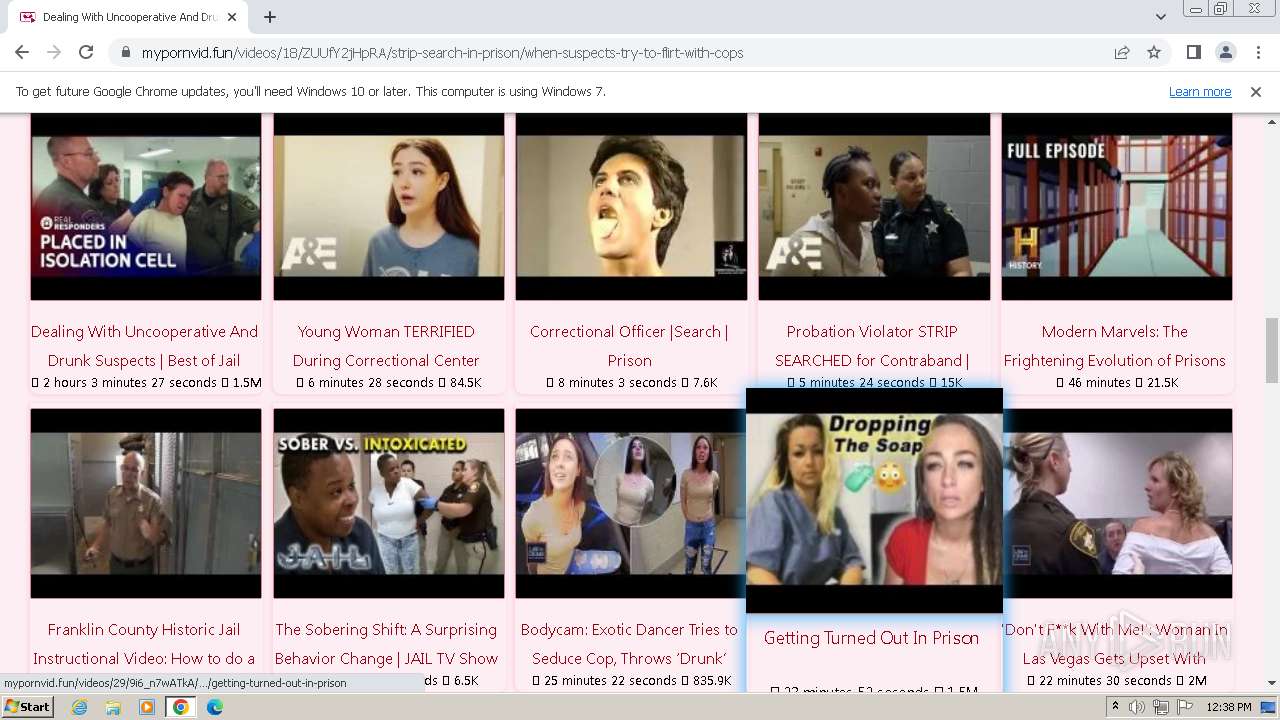The image size is (1280, 720).
Task: Open Windows Media Player taskbar icon
Action: point(147,707)
